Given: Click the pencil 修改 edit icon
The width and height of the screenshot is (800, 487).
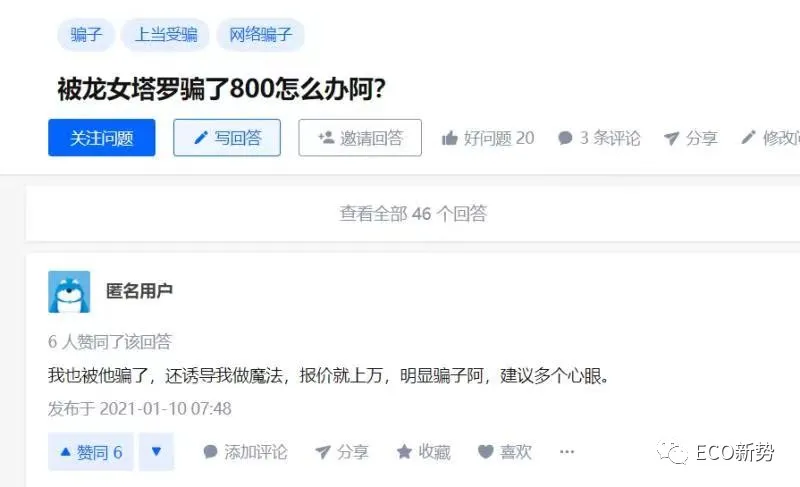Looking at the screenshot, I should point(748,137).
